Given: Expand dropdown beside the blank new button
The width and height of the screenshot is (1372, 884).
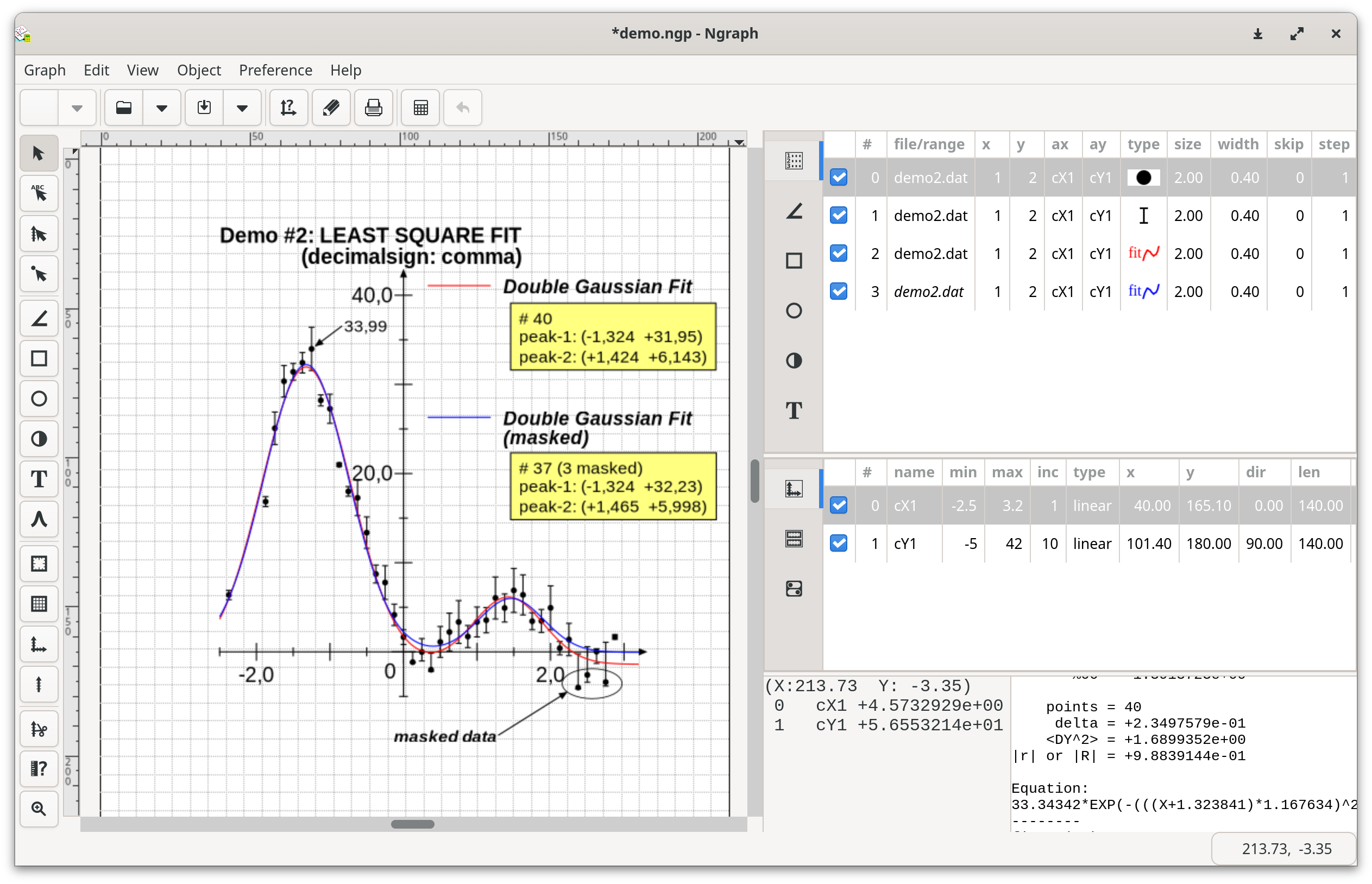Looking at the screenshot, I should (77, 108).
